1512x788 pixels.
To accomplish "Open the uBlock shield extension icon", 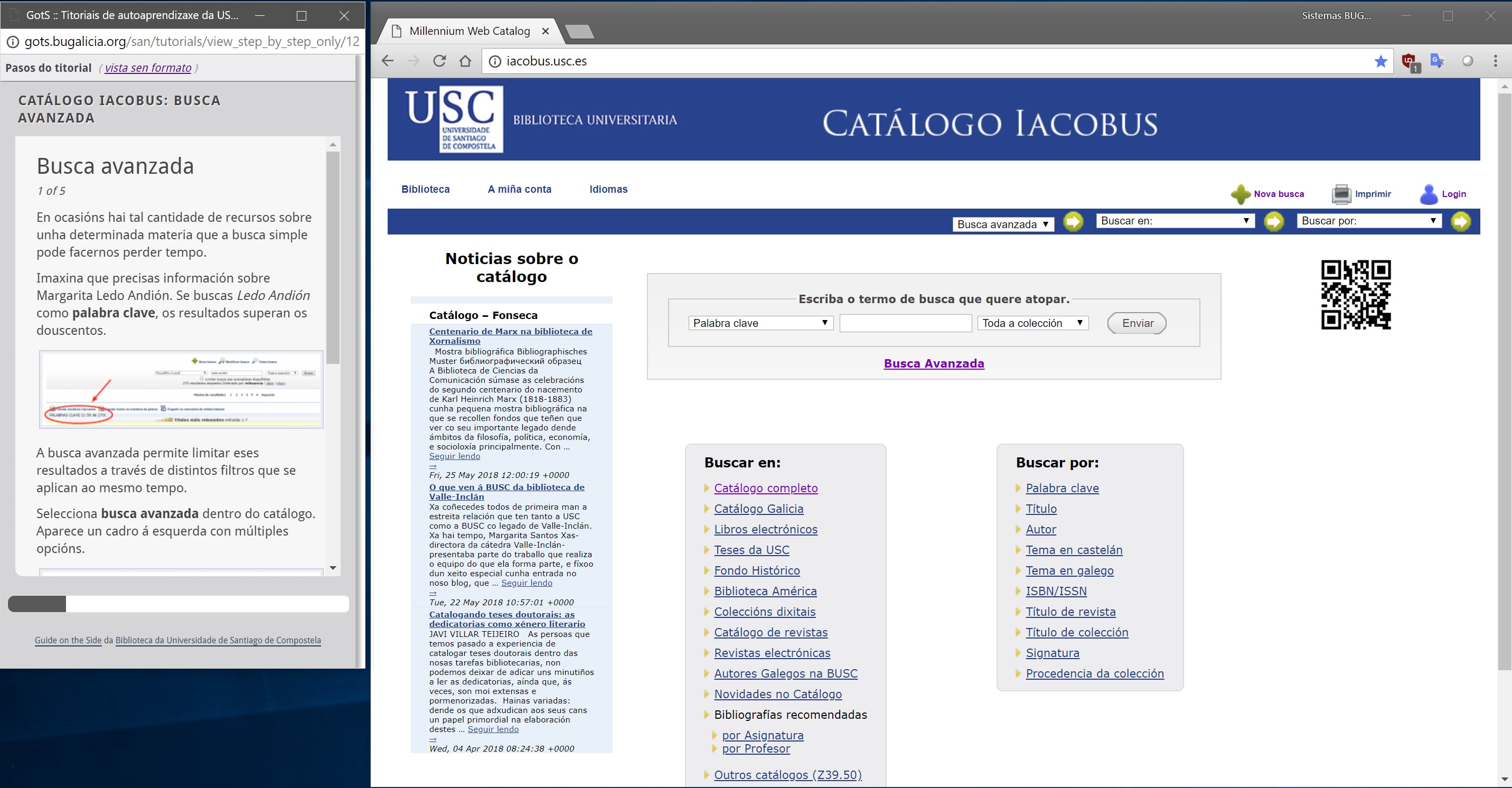I will (x=1410, y=62).
